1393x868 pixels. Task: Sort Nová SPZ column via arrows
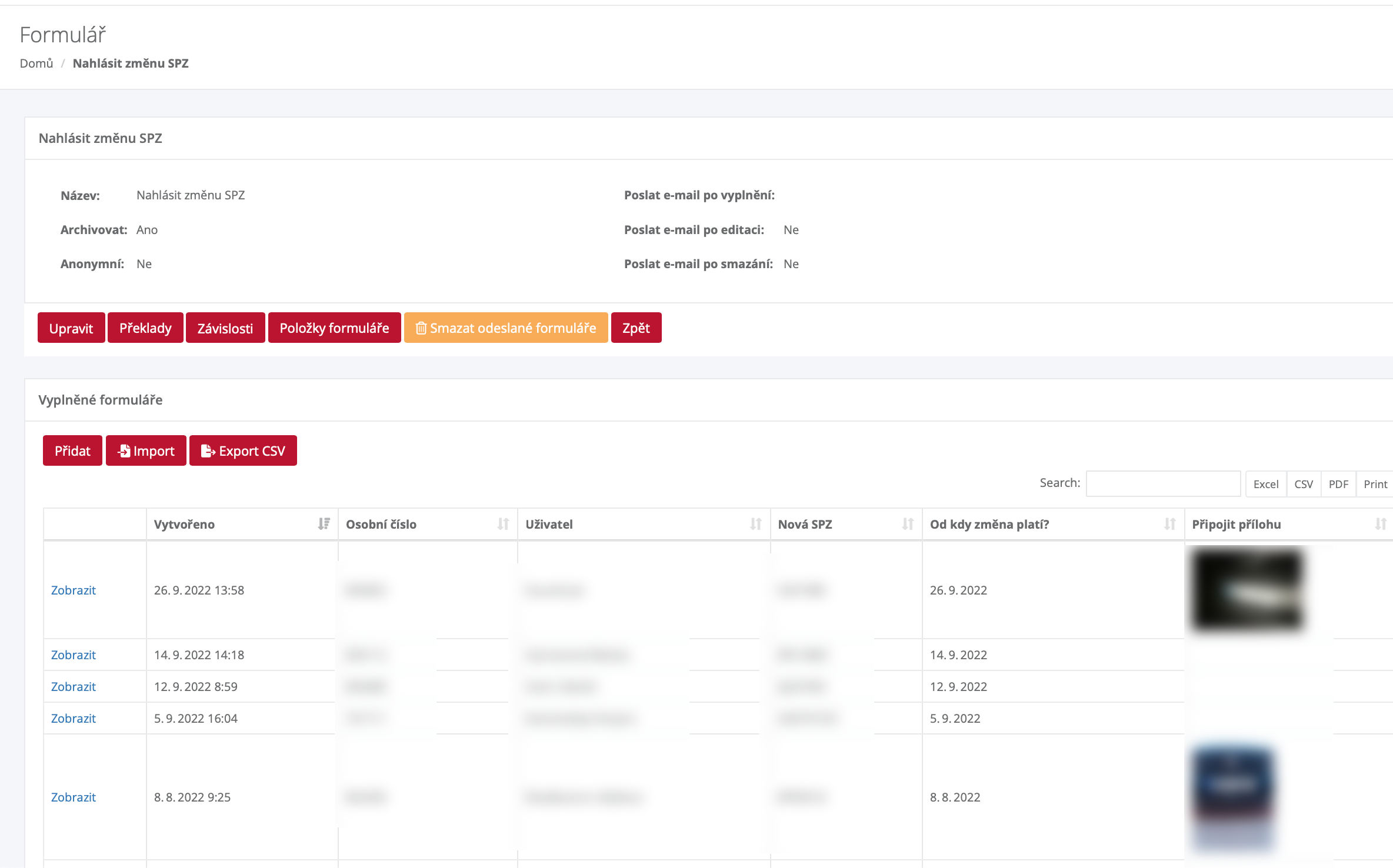pos(908,524)
